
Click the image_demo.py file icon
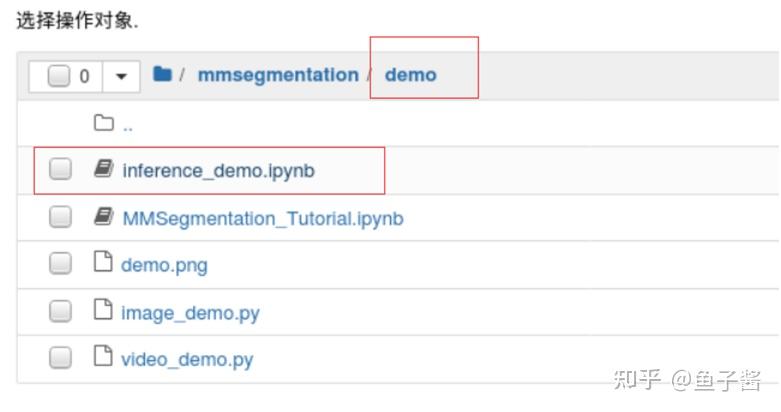click(x=103, y=311)
